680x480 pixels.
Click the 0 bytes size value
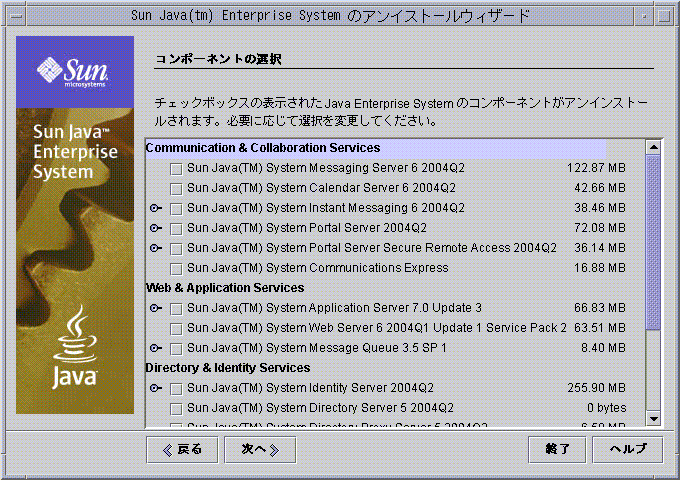[x=607, y=408]
